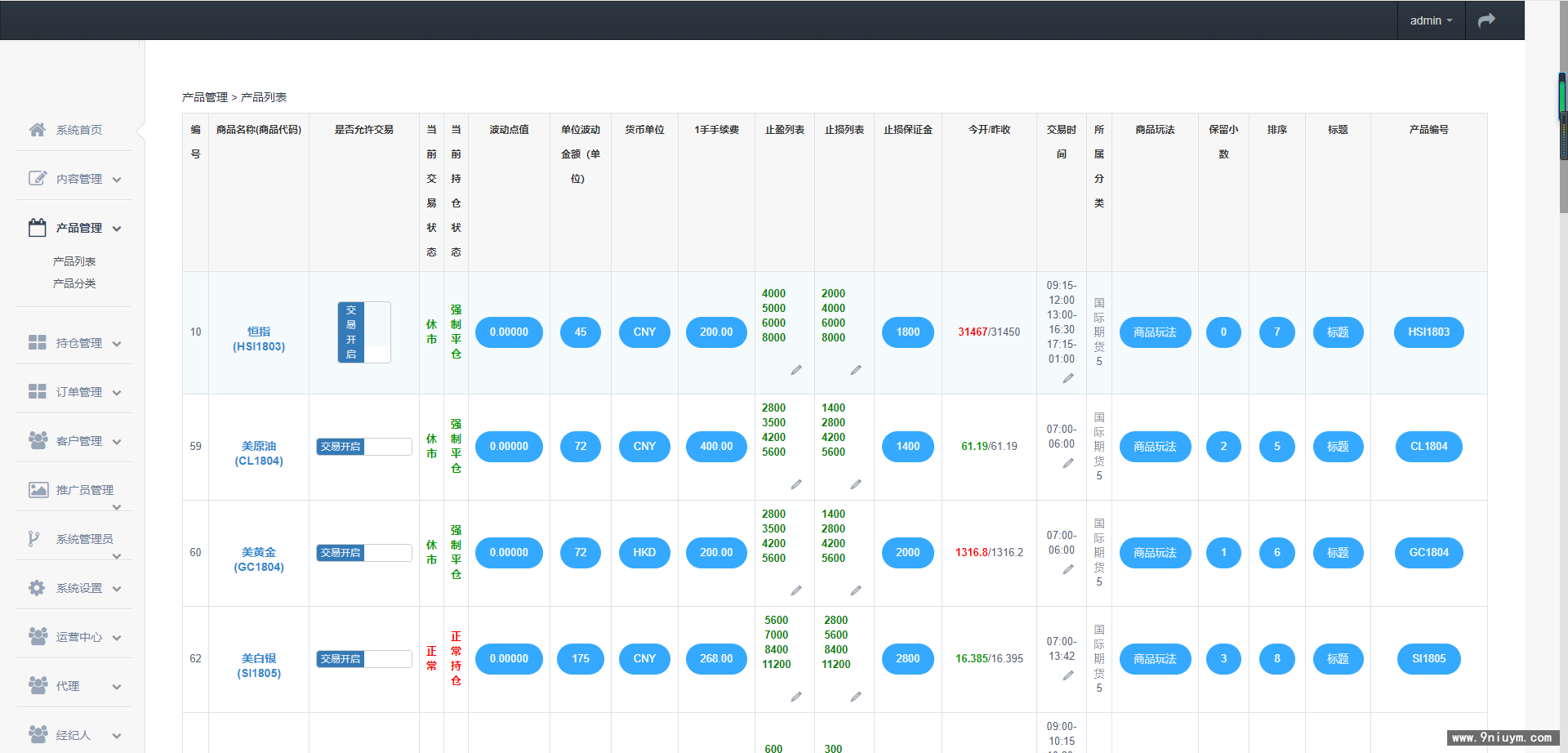The width and height of the screenshot is (1568, 753).
Task: Toggle 交易开启 switch for 美原油 (CL1804)
Action: point(364,447)
